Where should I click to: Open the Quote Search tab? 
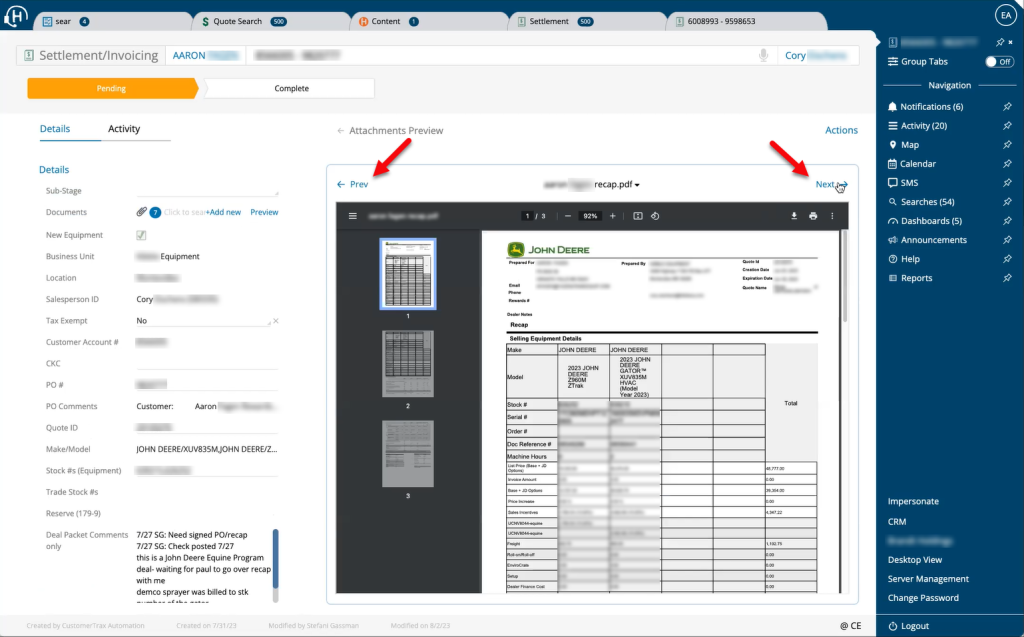tap(230, 21)
